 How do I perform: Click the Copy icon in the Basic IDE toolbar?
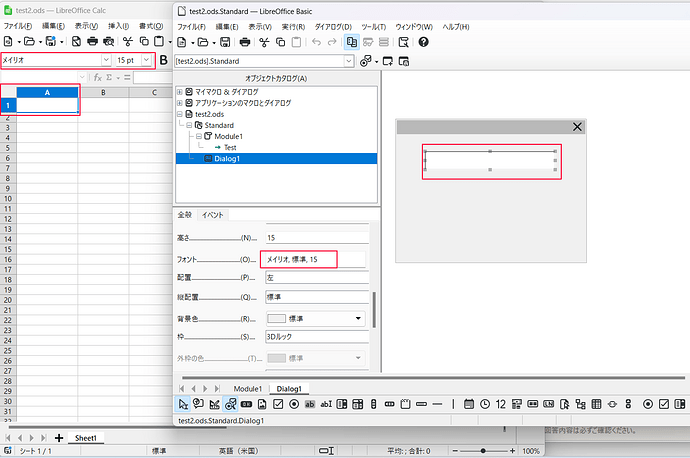coord(280,42)
